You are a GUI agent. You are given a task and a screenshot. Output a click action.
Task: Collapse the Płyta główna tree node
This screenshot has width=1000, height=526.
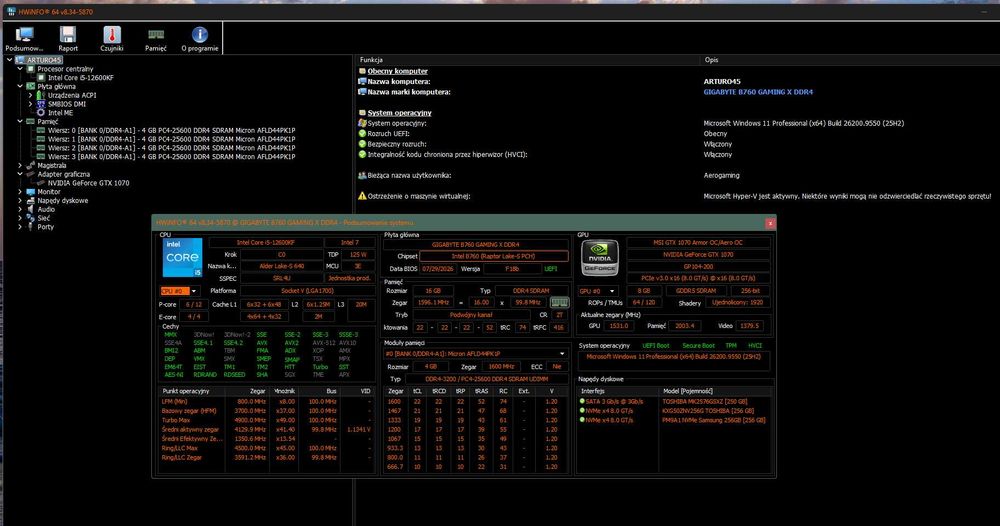(x=20, y=86)
